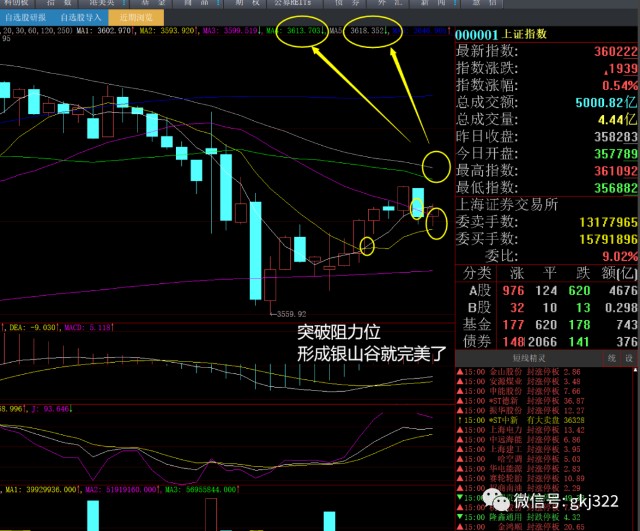Click the 上海电力 封涨停板 alert row
Viewport: 640px width, 531px height.
pos(520,430)
